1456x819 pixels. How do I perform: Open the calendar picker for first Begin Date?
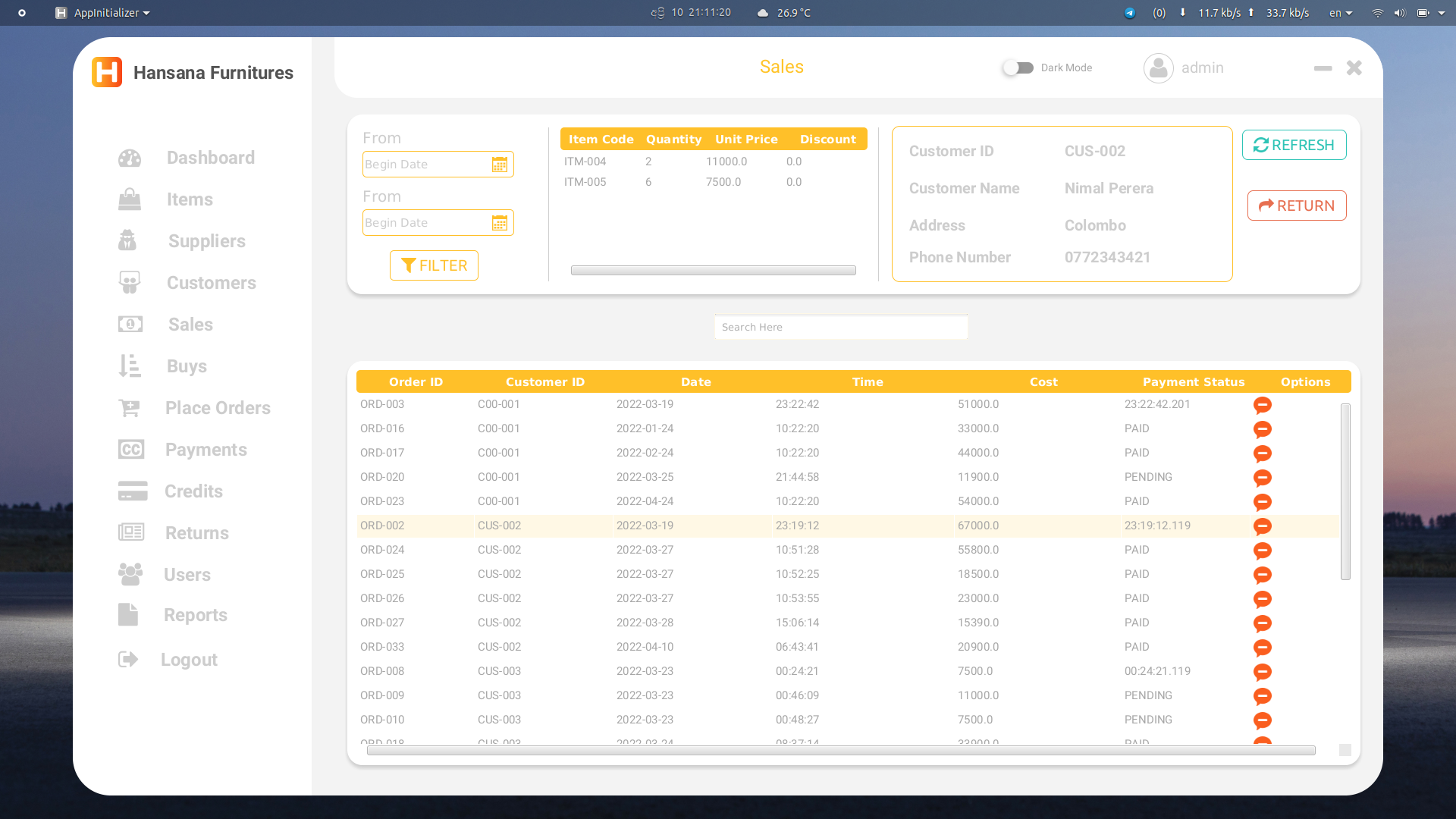coord(500,164)
